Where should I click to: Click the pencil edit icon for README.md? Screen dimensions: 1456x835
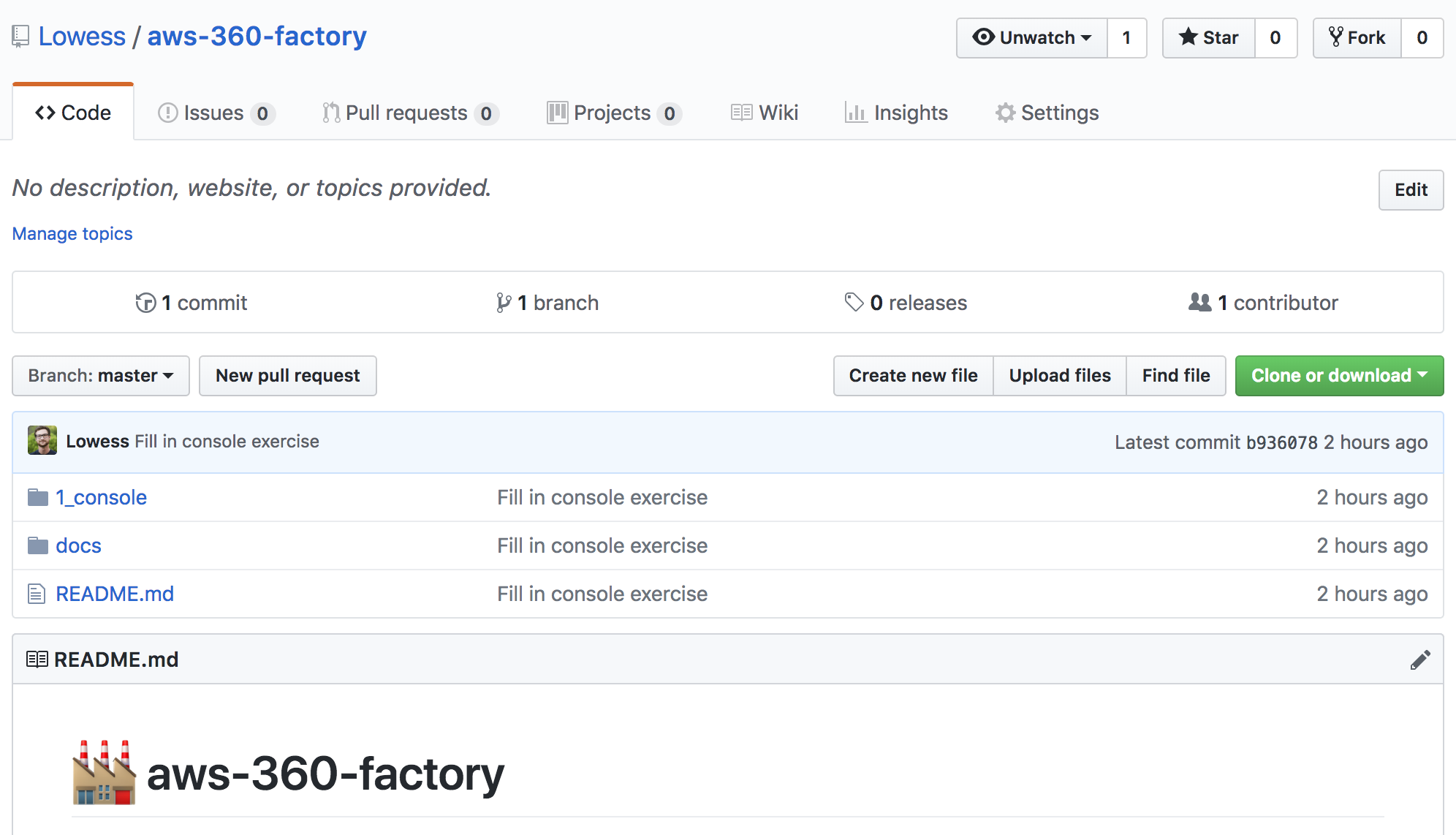[1419, 660]
